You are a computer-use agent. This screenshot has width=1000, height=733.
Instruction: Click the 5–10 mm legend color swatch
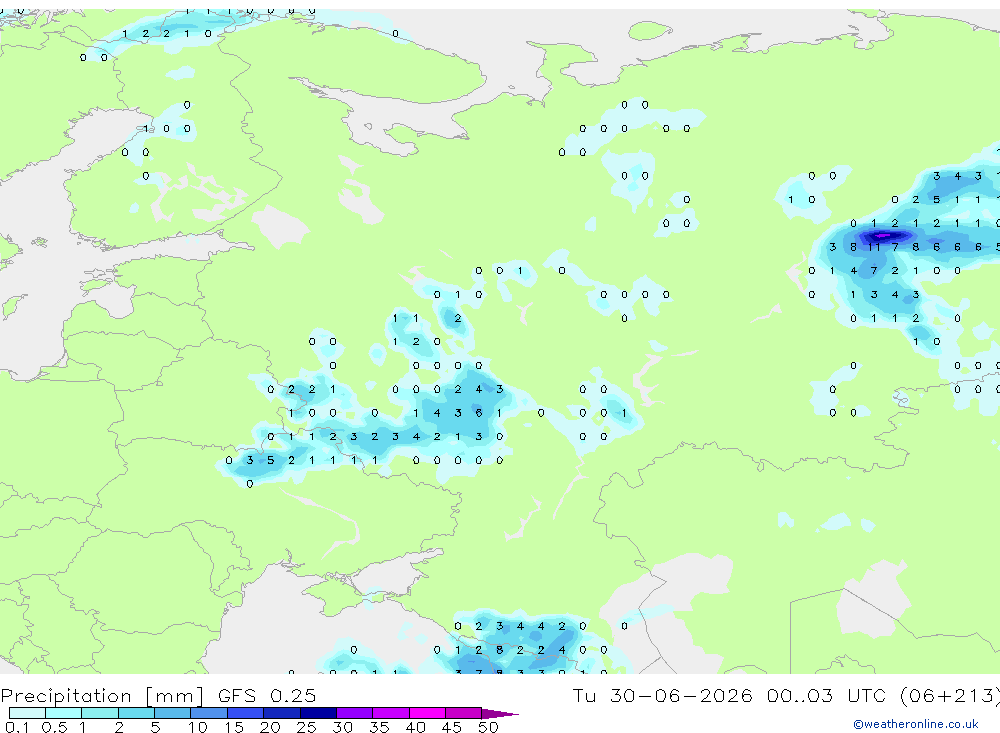pyautogui.click(x=173, y=713)
